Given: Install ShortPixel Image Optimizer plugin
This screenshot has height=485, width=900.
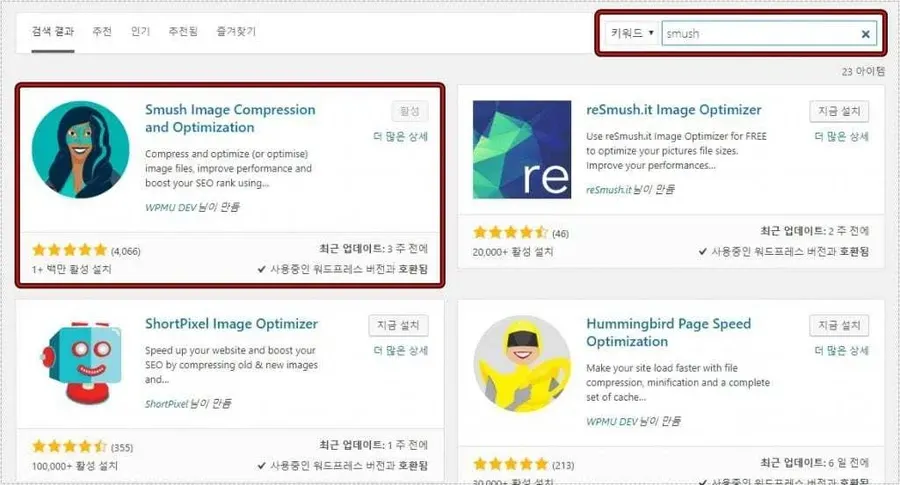Looking at the screenshot, I should [x=398, y=325].
